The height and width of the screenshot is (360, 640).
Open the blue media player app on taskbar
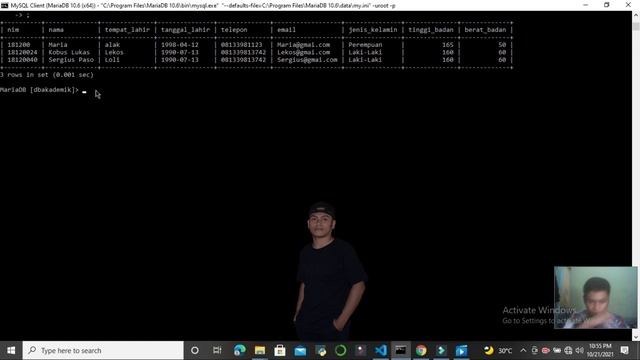(461, 350)
